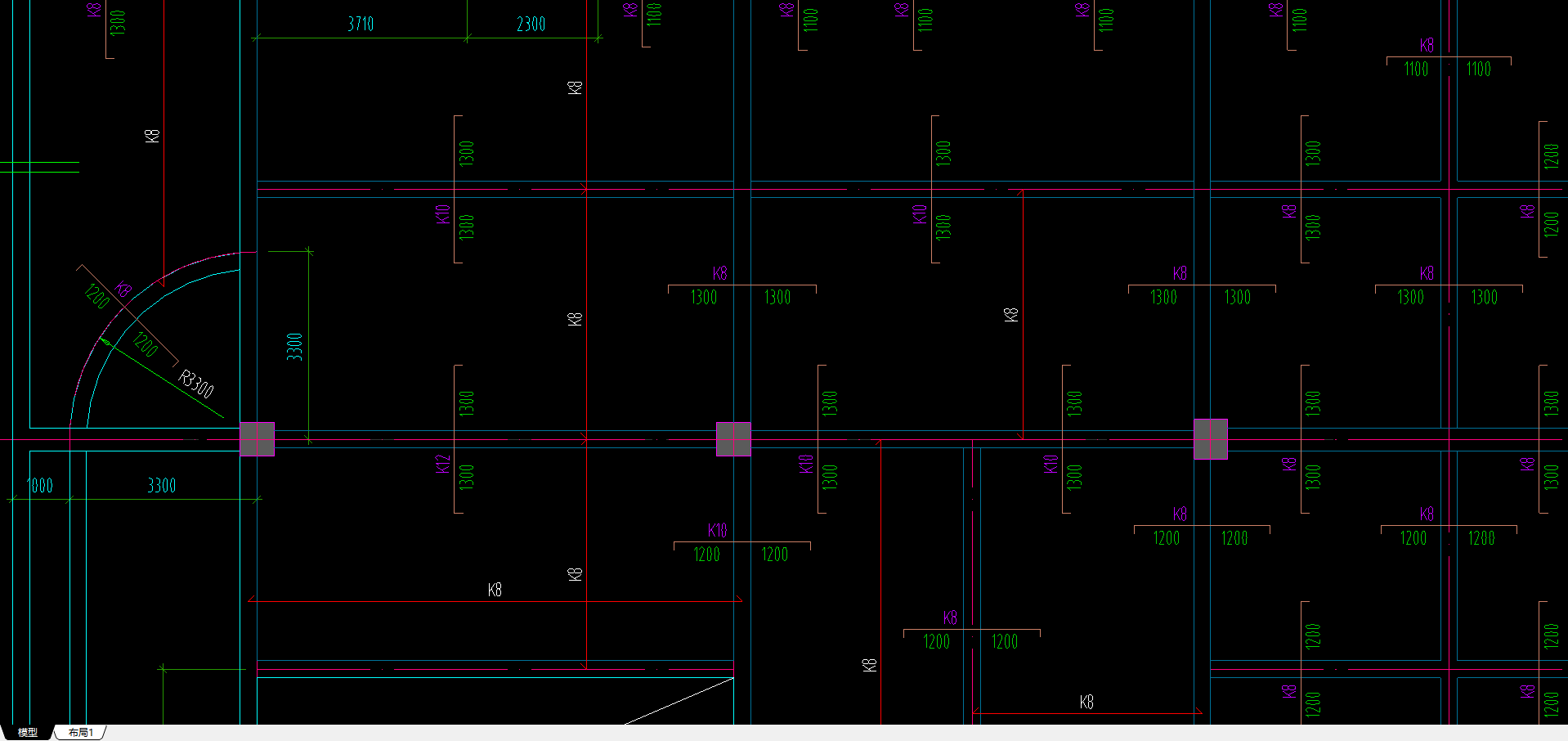This screenshot has height=741, width=1568.
Task: Select the K10 label above 1200 1200
Action: coord(717,530)
